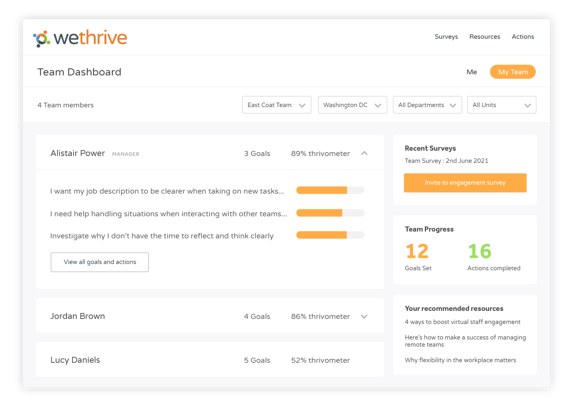Open the Surveys menu
Screen dimensions: 573x418
tap(446, 37)
